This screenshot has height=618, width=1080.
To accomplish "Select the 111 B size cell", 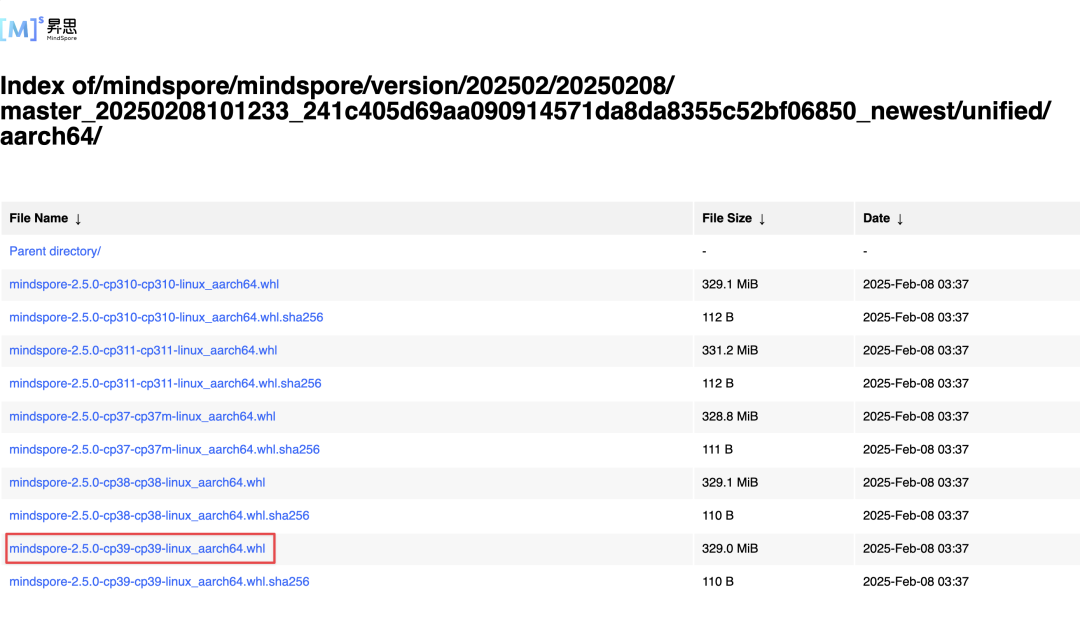I will (717, 450).
